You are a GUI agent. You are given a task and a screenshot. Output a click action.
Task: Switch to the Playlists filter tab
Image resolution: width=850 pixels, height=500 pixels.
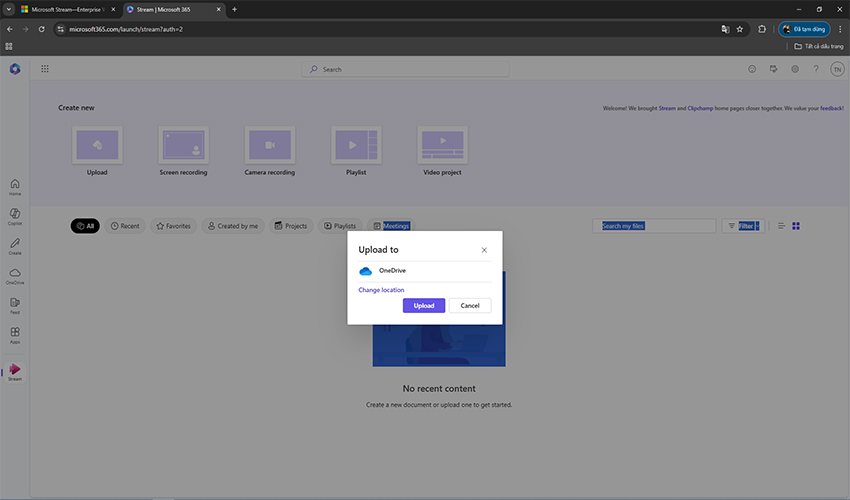point(340,226)
